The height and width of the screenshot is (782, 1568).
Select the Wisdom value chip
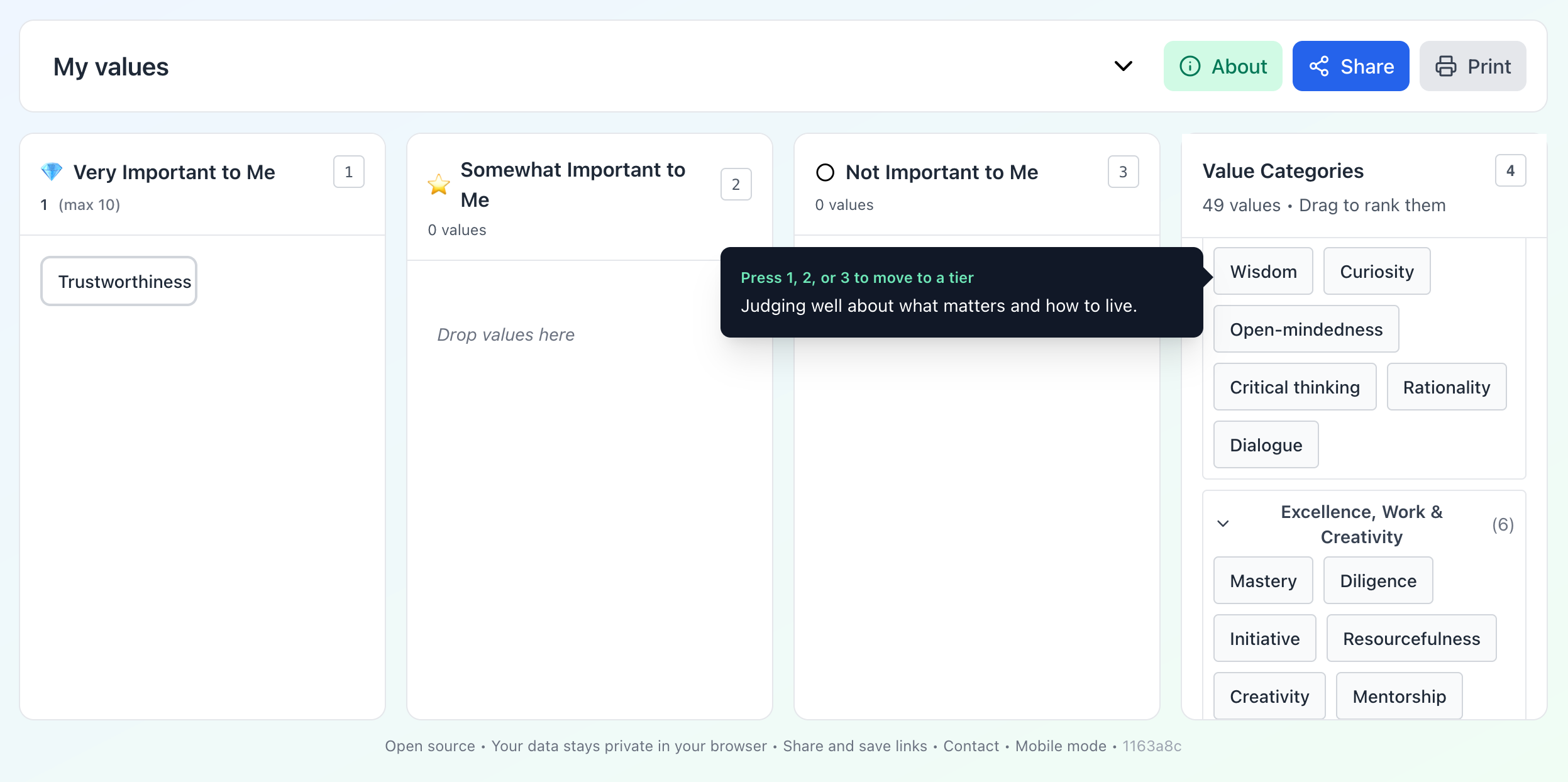coord(1263,271)
